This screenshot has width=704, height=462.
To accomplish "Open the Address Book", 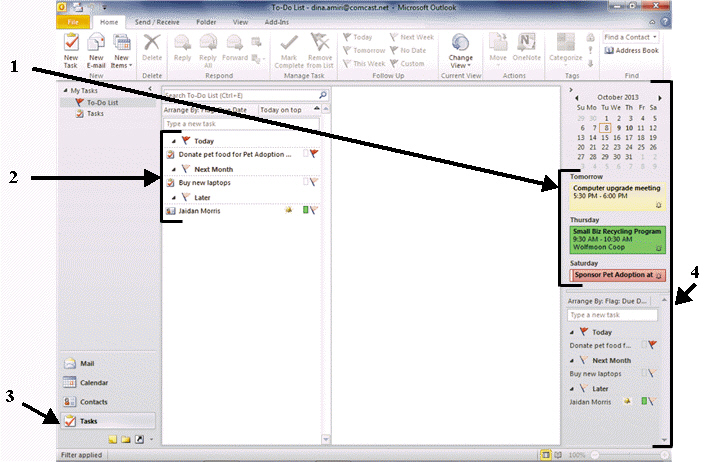I will click(632, 50).
